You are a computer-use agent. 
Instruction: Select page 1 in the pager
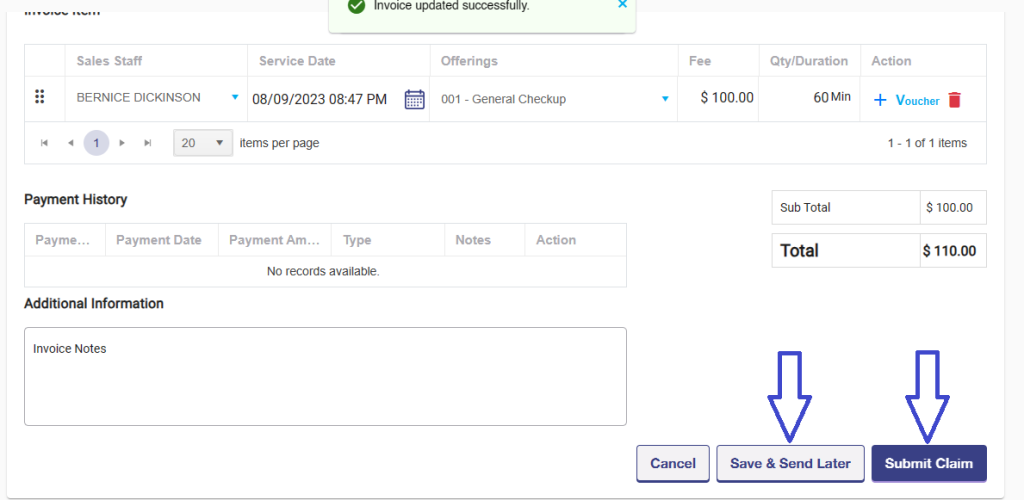click(x=96, y=143)
